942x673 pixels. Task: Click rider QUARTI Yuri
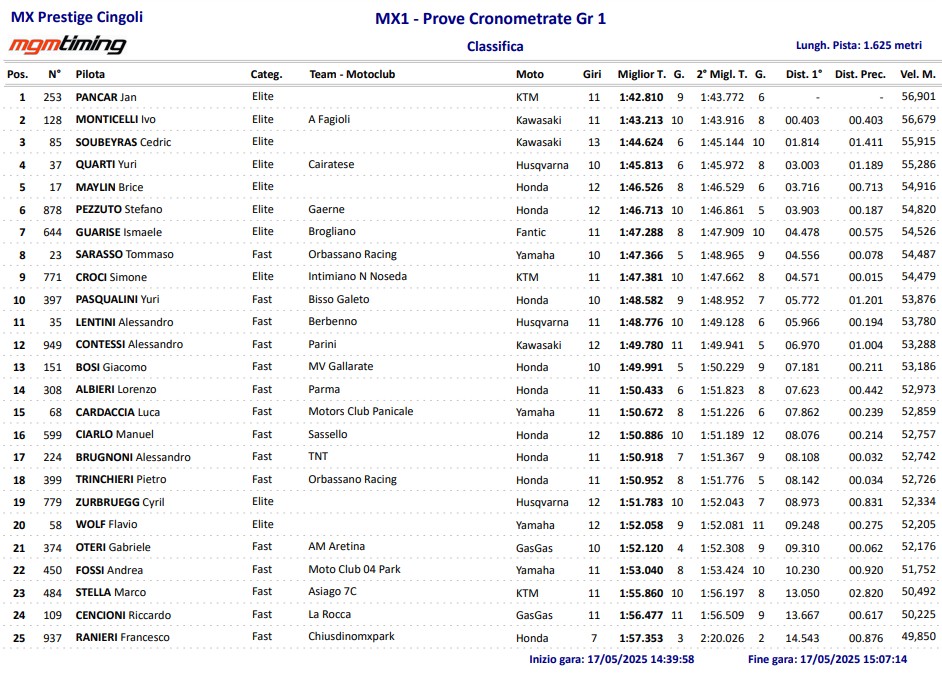(x=106, y=165)
